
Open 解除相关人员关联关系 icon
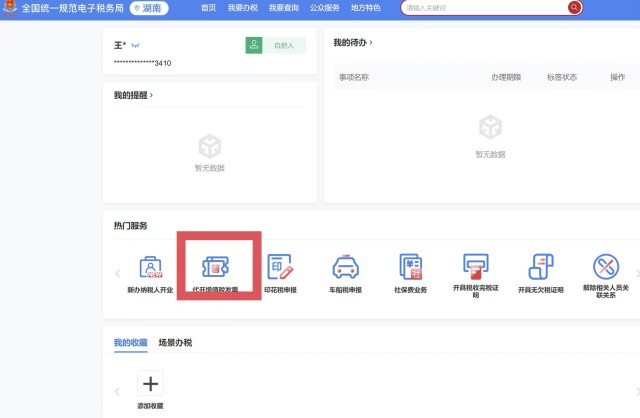[605, 268]
